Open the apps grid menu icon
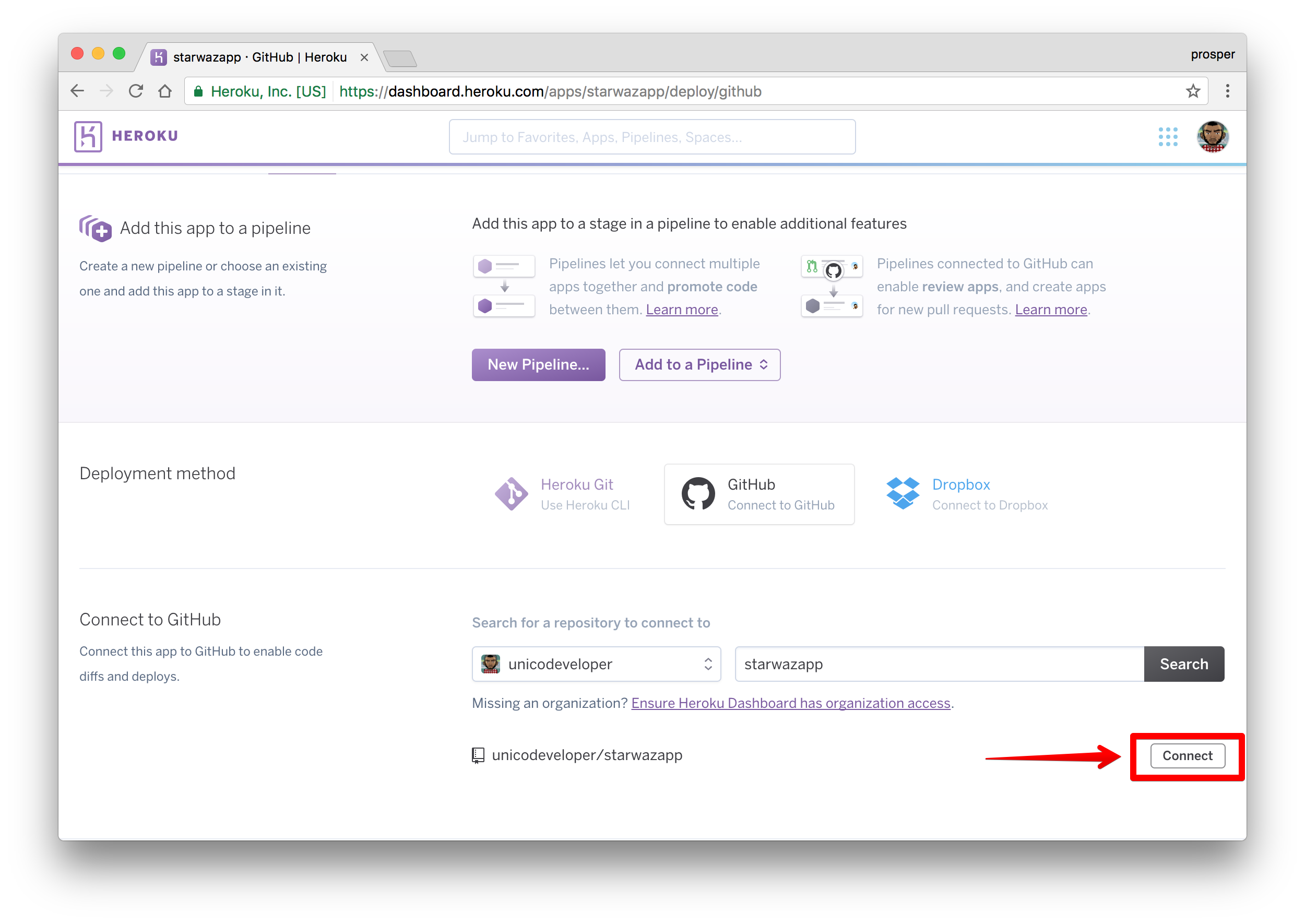 point(1168,137)
